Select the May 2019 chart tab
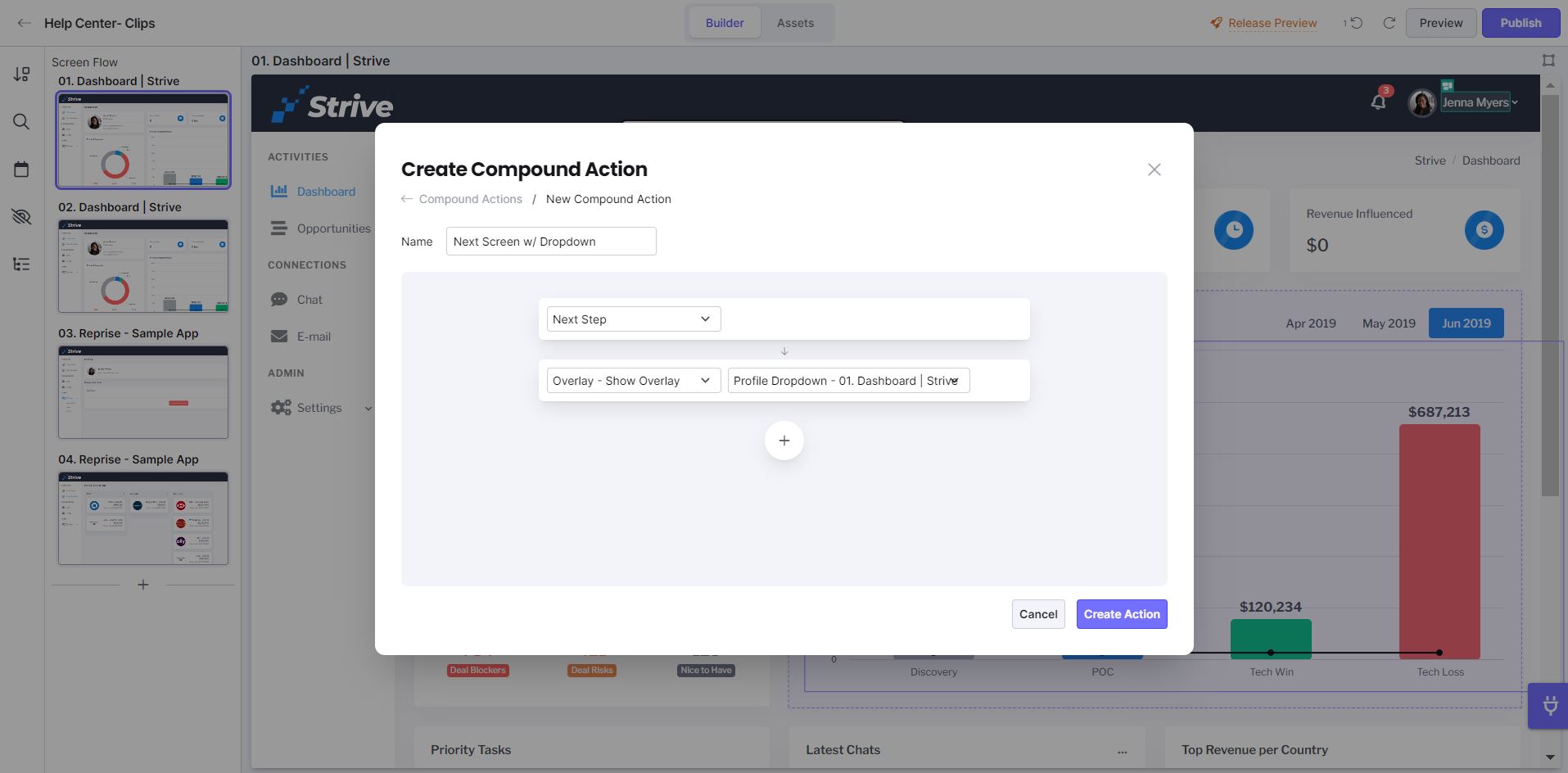The width and height of the screenshot is (1568, 773). click(1389, 323)
